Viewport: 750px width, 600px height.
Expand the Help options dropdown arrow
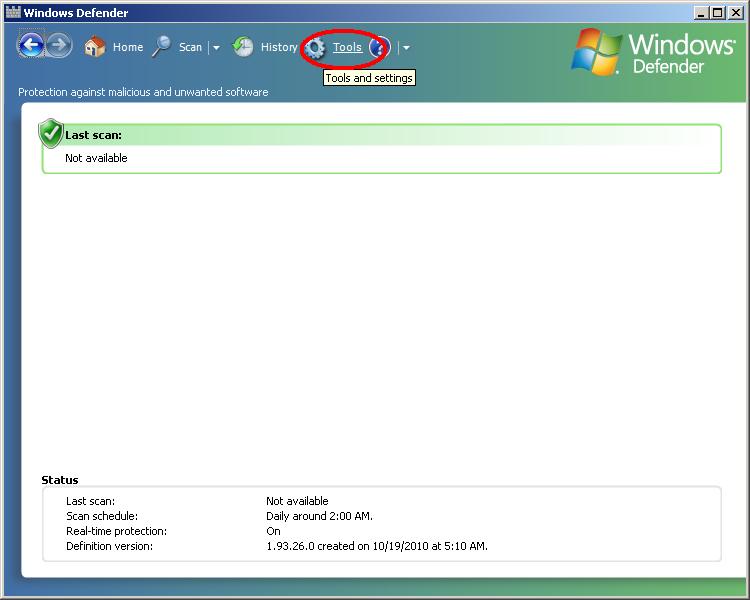(406, 48)
